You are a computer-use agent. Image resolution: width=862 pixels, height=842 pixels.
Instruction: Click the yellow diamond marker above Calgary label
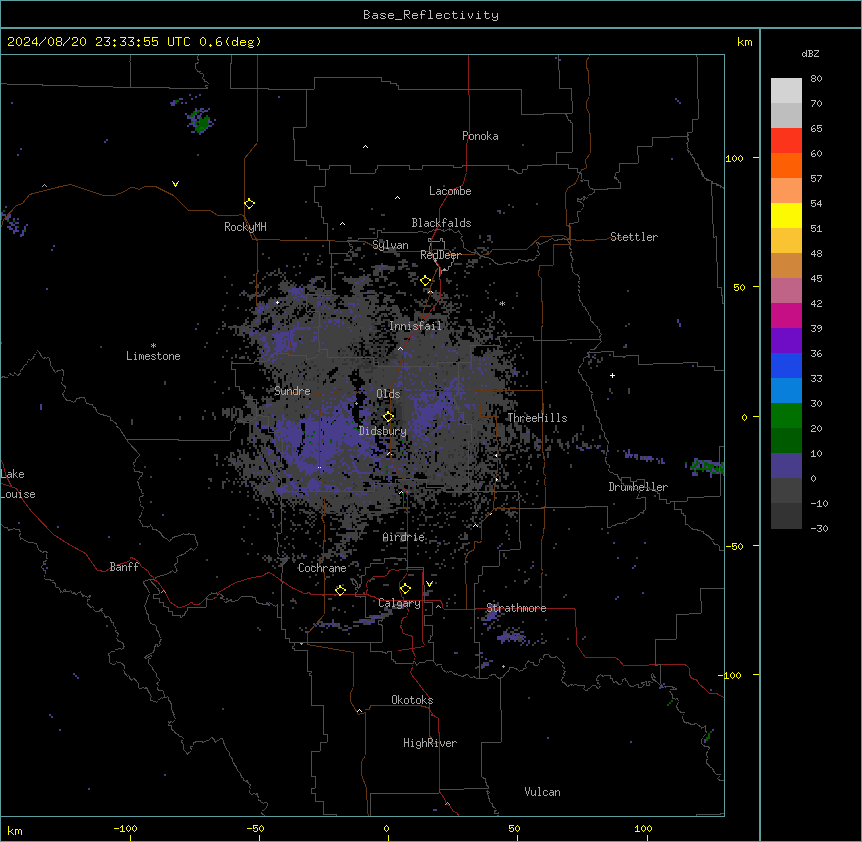(x=405, y=589)
